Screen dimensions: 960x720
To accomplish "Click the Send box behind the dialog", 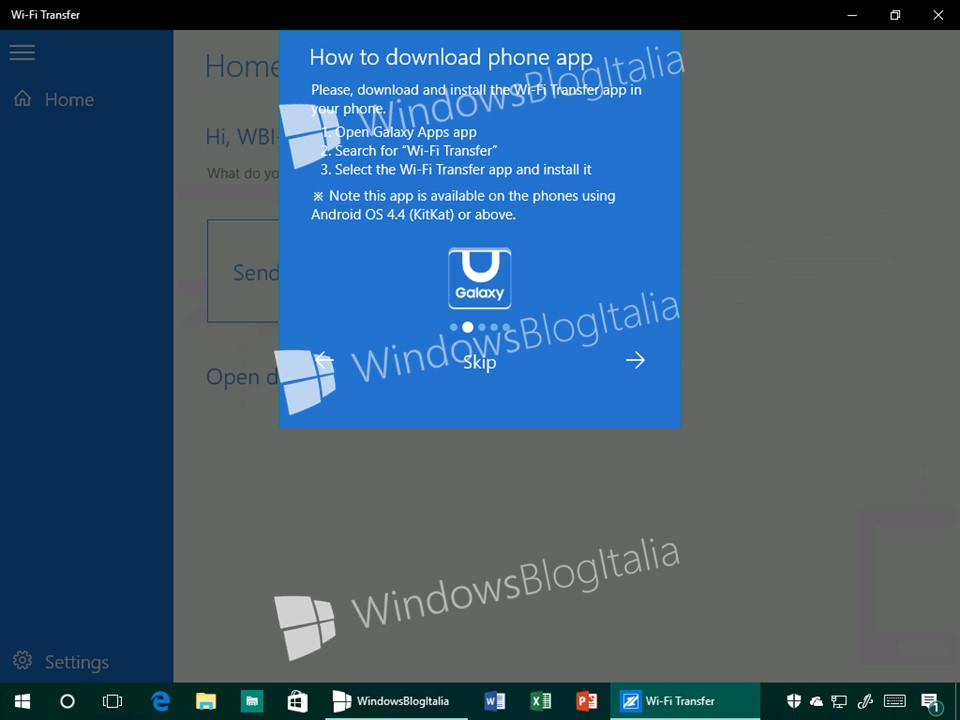I will pyautogui.click(x=243, y=271).
